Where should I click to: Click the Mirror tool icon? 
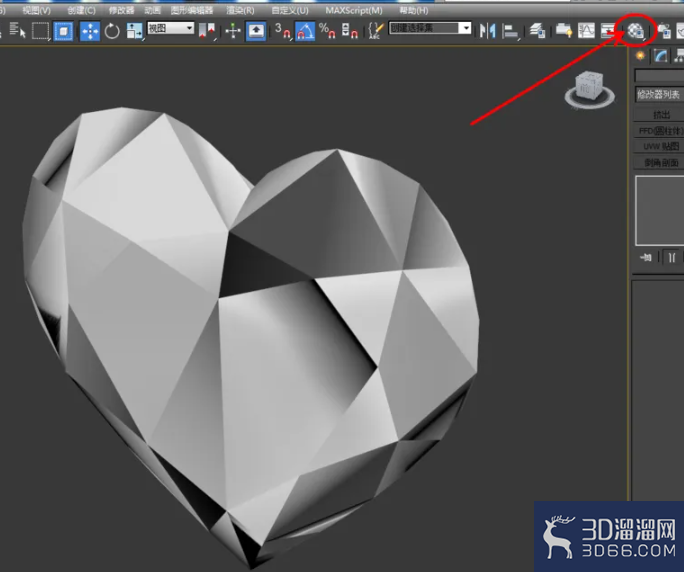click(487, 31)
